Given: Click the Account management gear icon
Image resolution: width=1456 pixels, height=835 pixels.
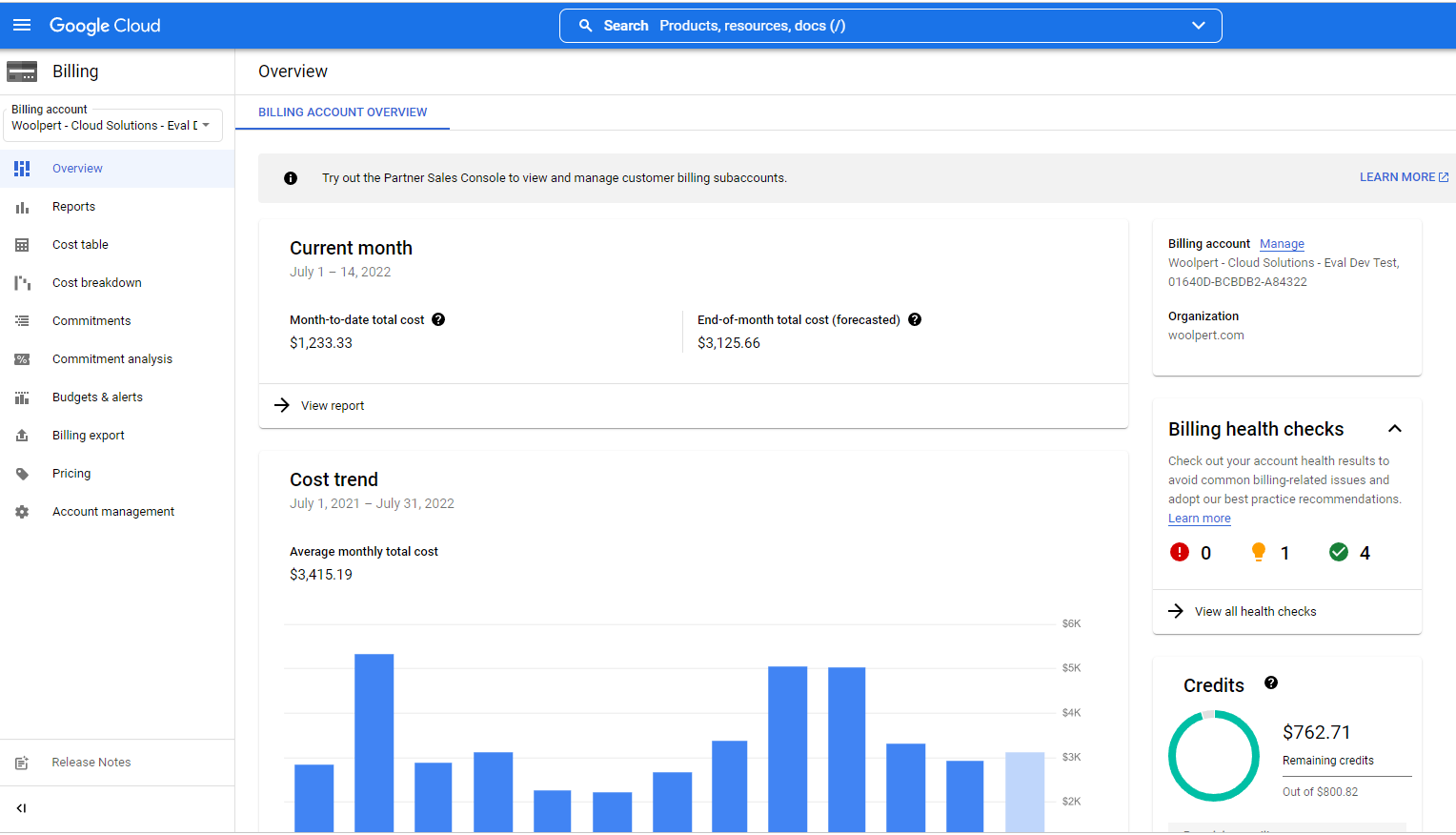Looking at the screenshot, I should click(x=22, y=512).
